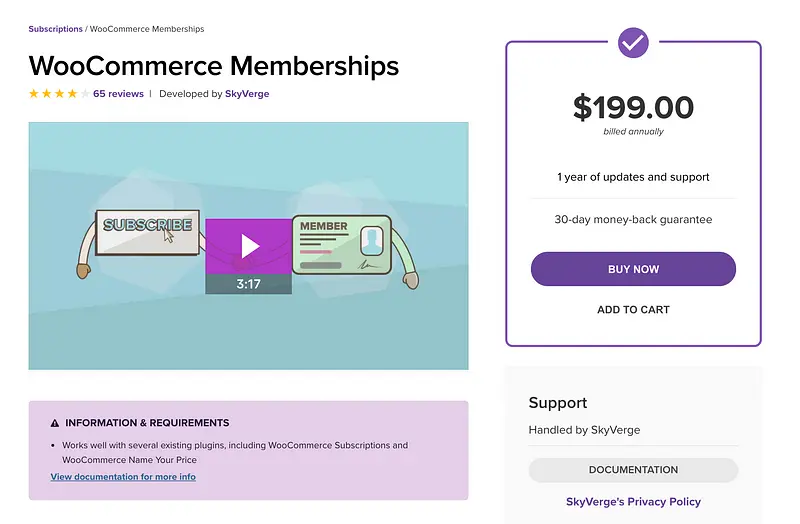The width and height of the screenshot is (800, 524).
Task: Open the 65 reviews link
Action: [x=118, y=94]
